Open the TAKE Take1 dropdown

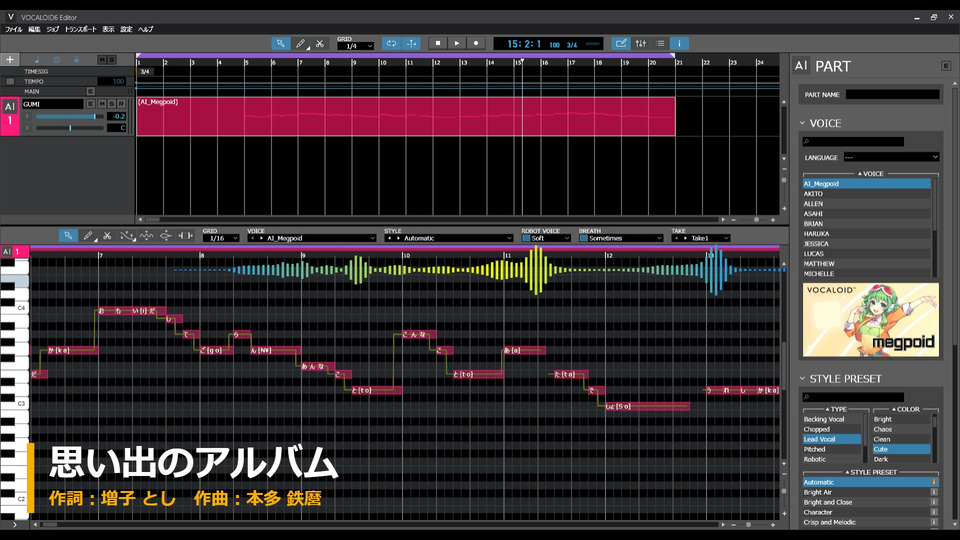click(x=701, y=238)
